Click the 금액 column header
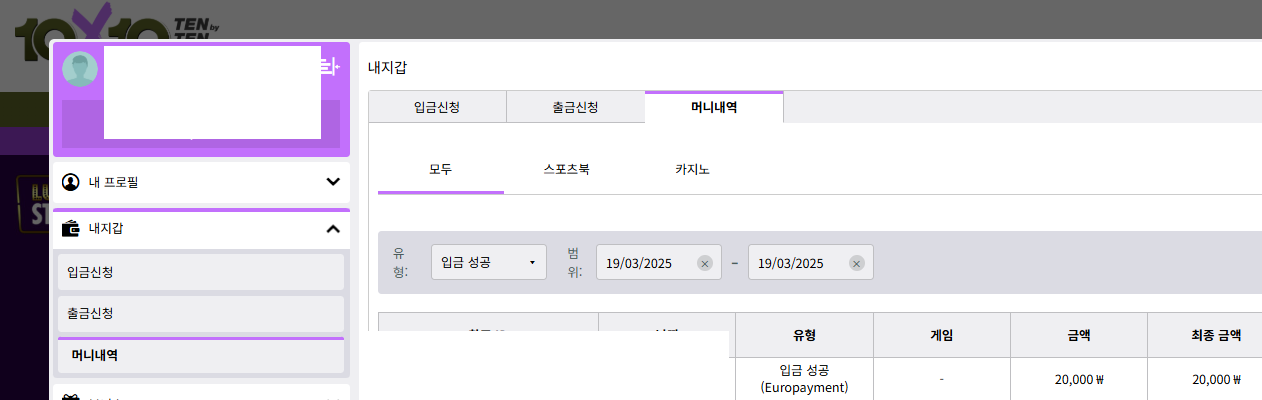1262x400 pixels. (1078, 335)
